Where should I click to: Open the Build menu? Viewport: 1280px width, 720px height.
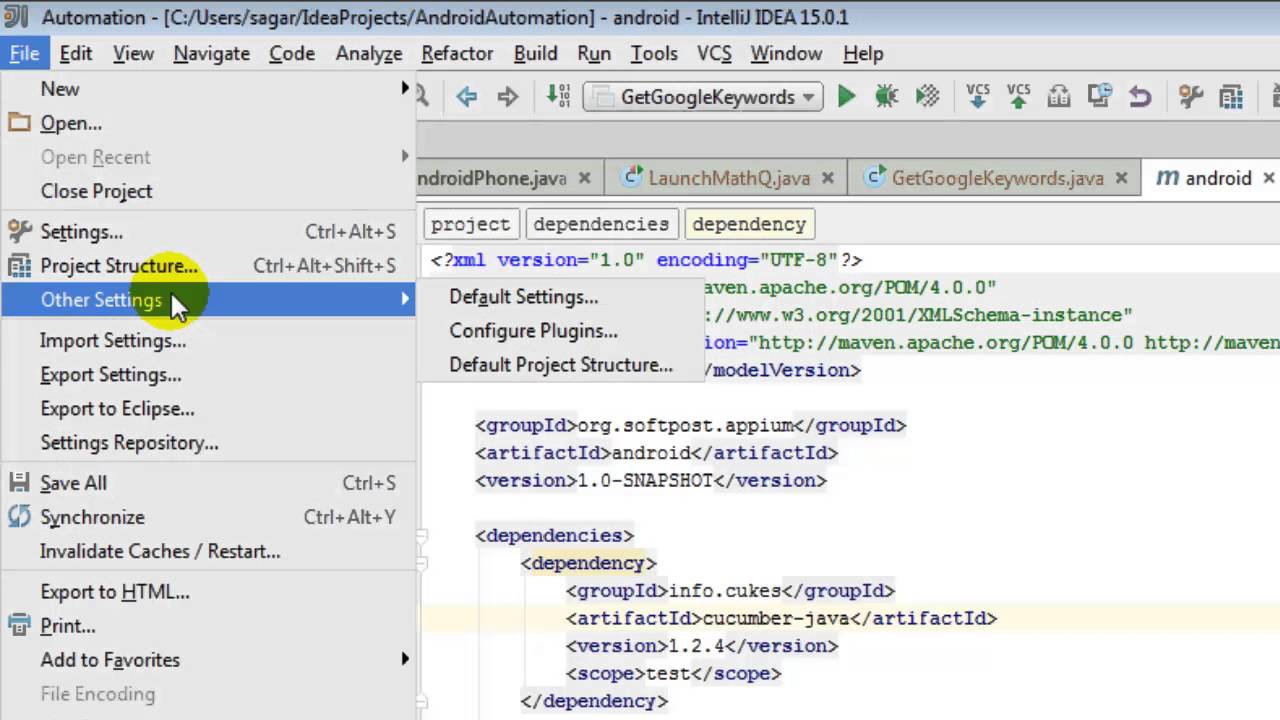[536, 54]
